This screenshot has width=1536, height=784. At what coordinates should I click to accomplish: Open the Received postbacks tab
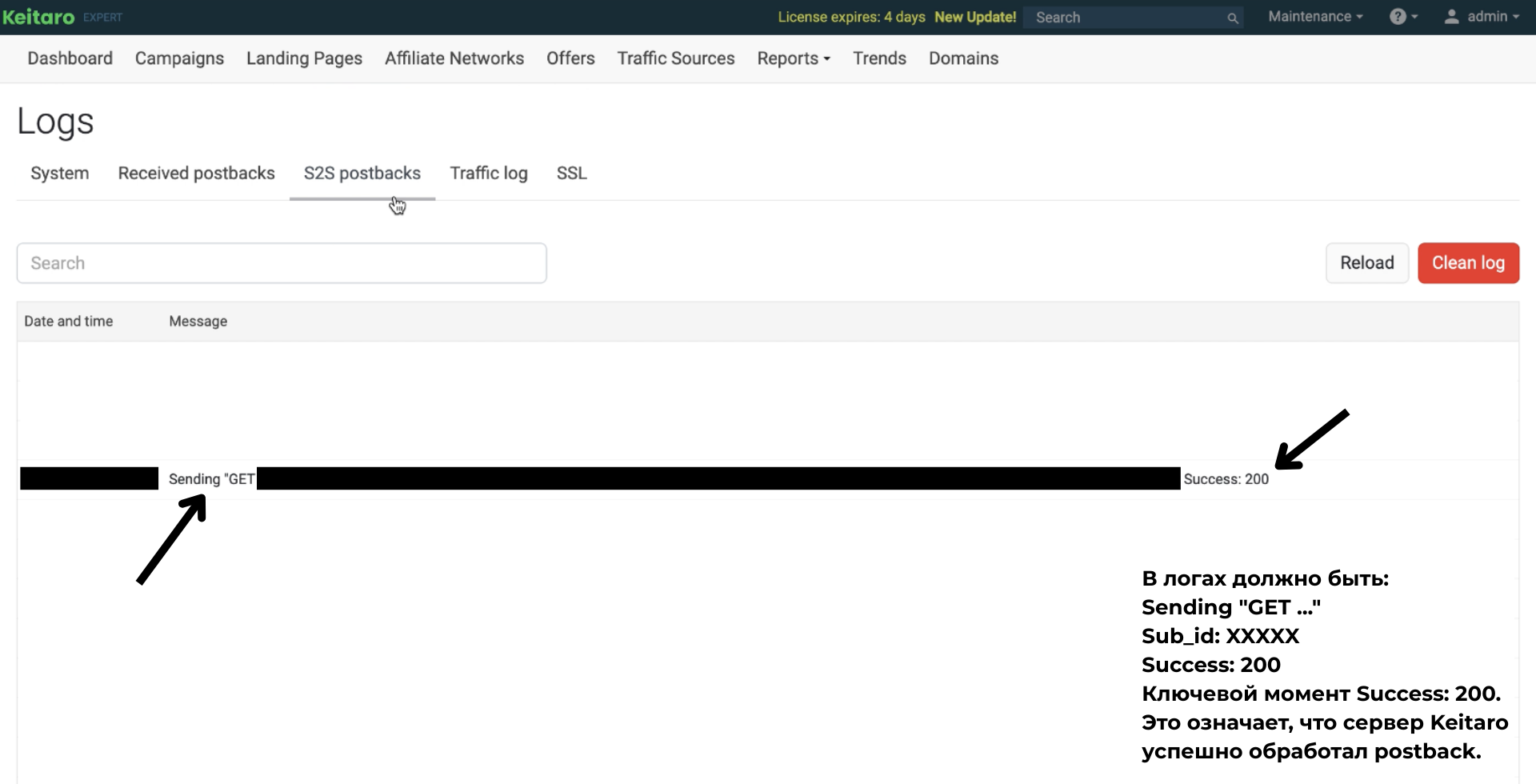tap(196, 174)
